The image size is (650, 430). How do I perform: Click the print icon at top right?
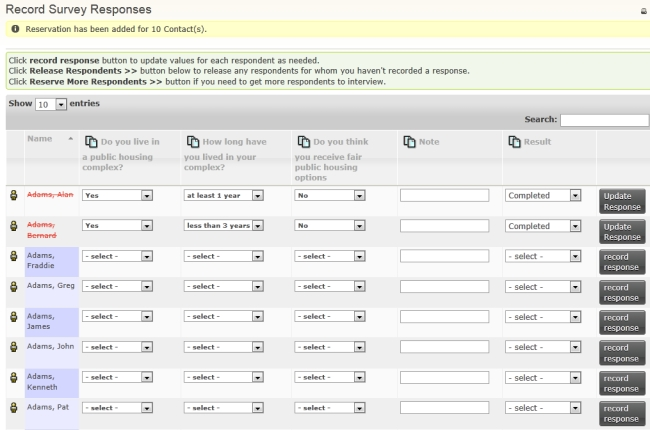pos(641,10)
